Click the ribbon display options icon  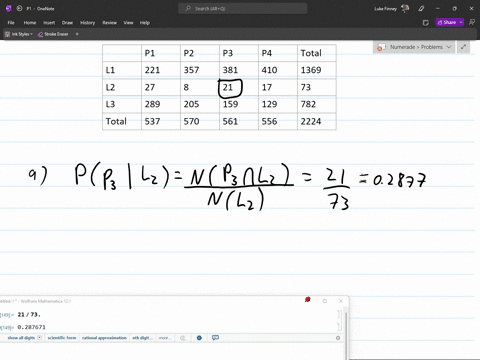coord(472,22)
